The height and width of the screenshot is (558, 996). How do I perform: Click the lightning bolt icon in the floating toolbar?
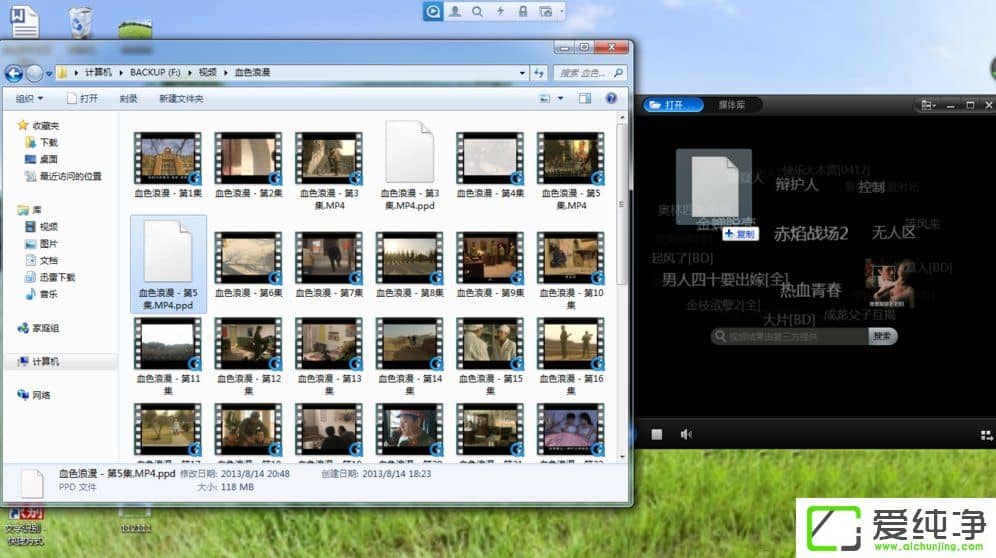pos(499,11)
